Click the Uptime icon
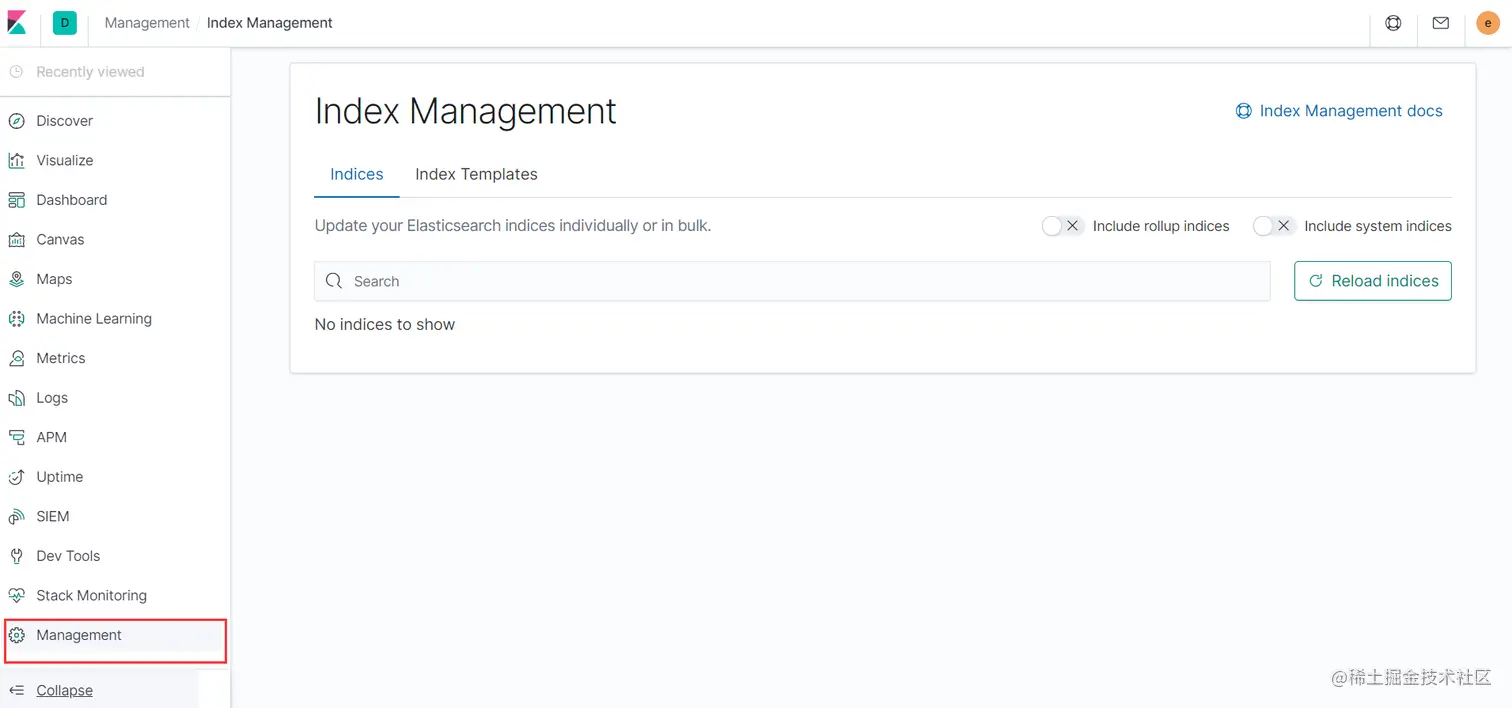 (16, 477)
